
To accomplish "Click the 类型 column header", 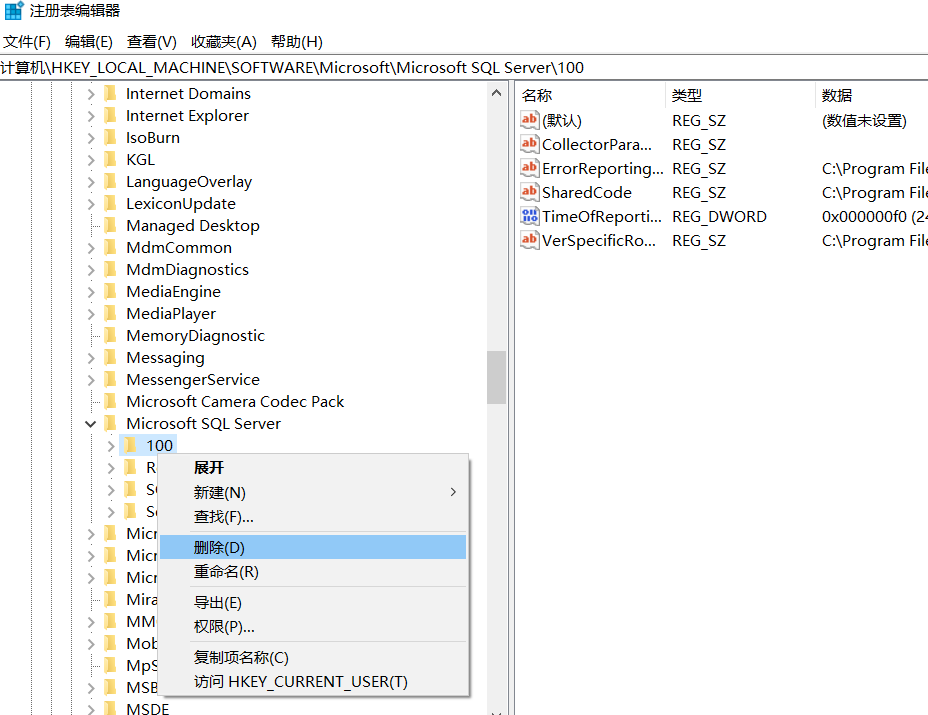I will (740, 95).
